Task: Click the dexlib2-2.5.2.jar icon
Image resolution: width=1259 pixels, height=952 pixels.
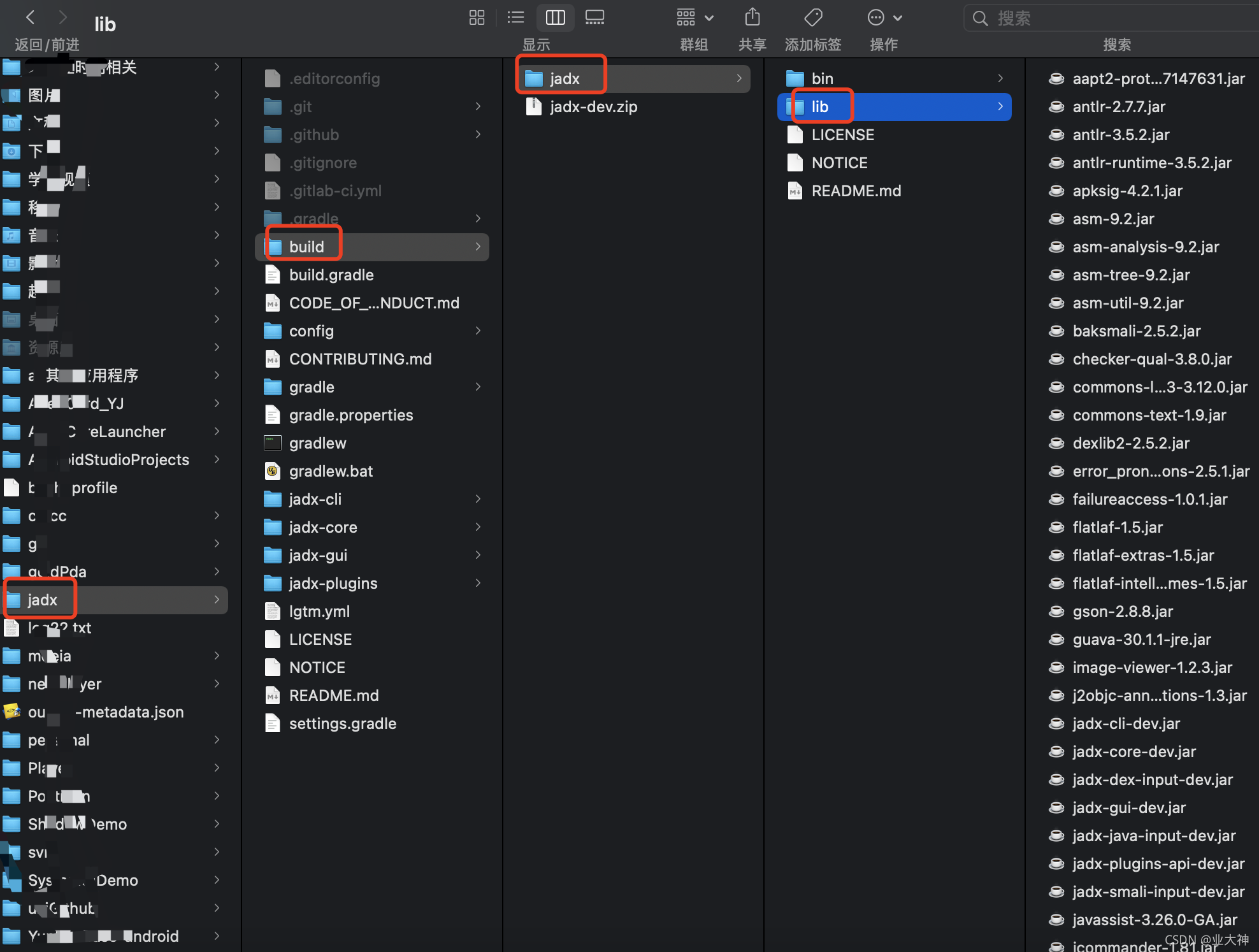Action: tap(1056, 443)
